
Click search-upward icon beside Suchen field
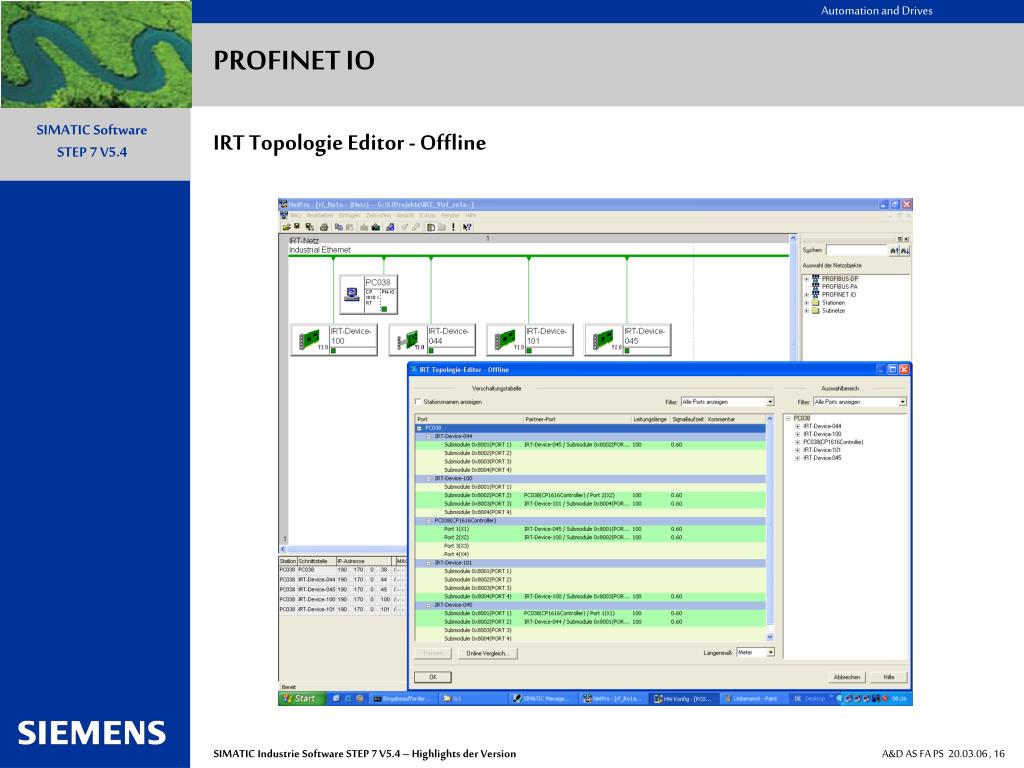point(894,251)
